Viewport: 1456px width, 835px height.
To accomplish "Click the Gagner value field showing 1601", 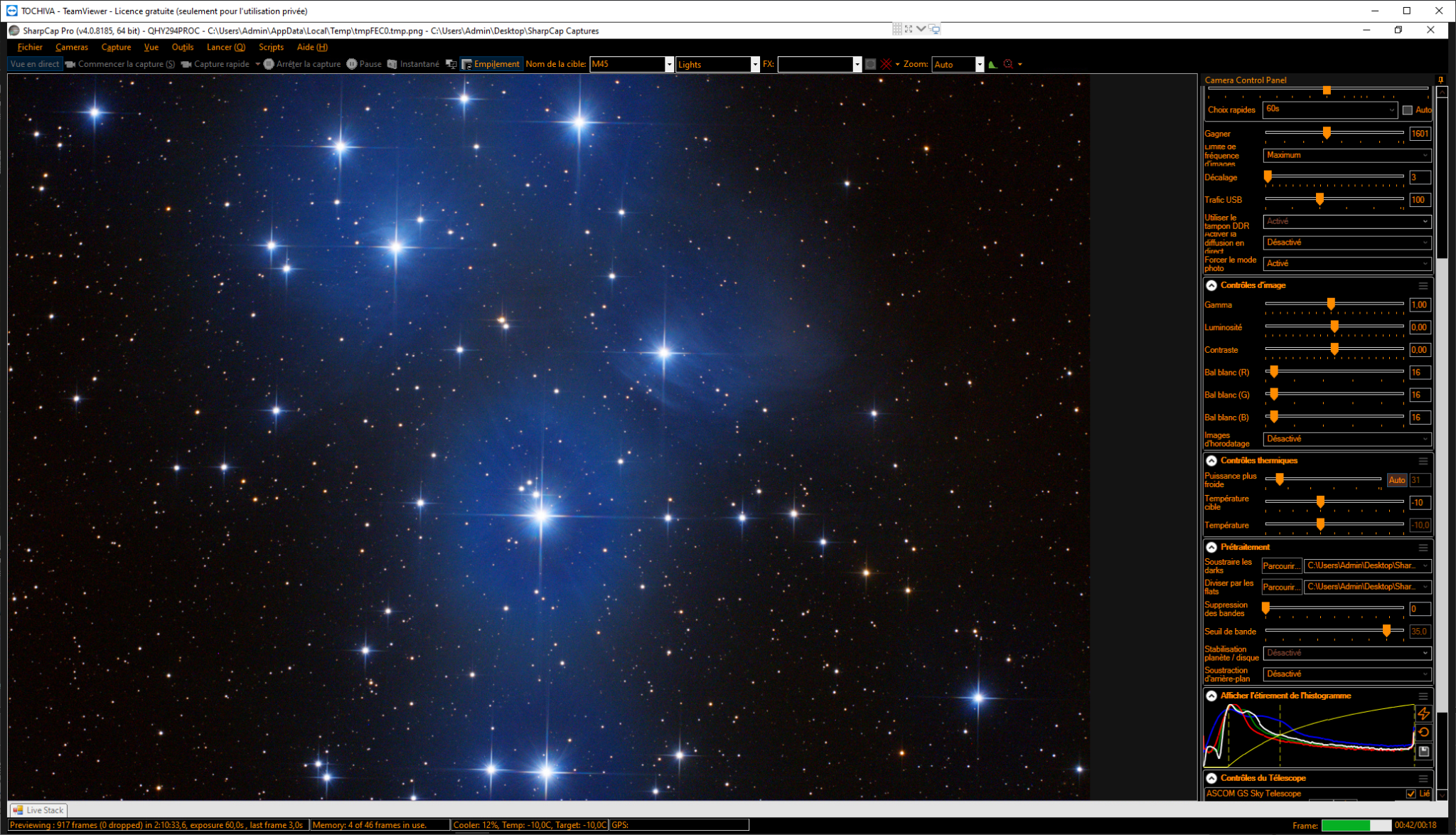I will 1420,134.
